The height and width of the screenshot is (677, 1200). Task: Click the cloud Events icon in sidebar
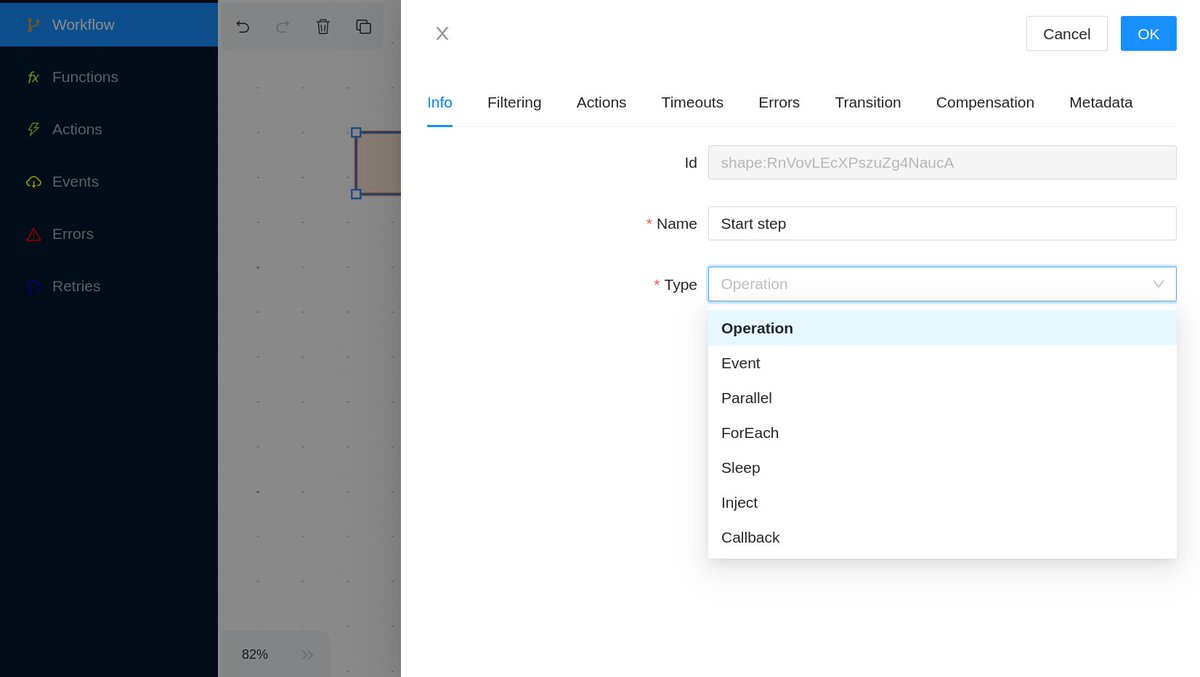pyautogui.click(x=33, y=182)
